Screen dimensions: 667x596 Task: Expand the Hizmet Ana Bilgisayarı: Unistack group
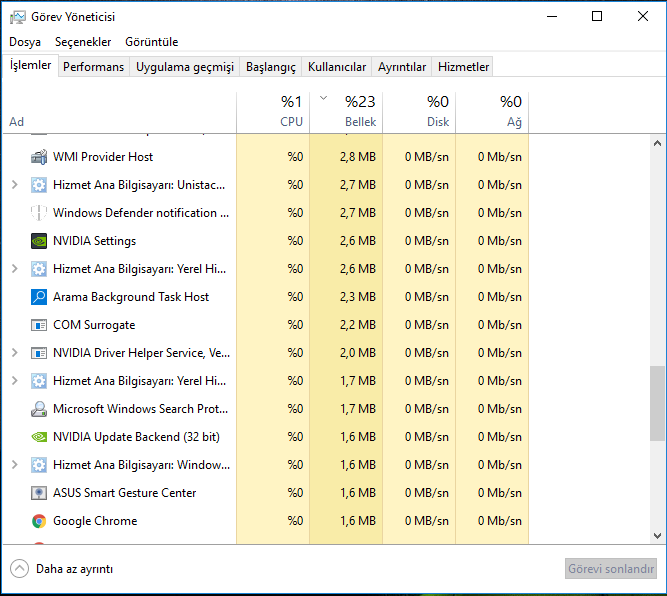pyautogui.click(x=14, y=185)
